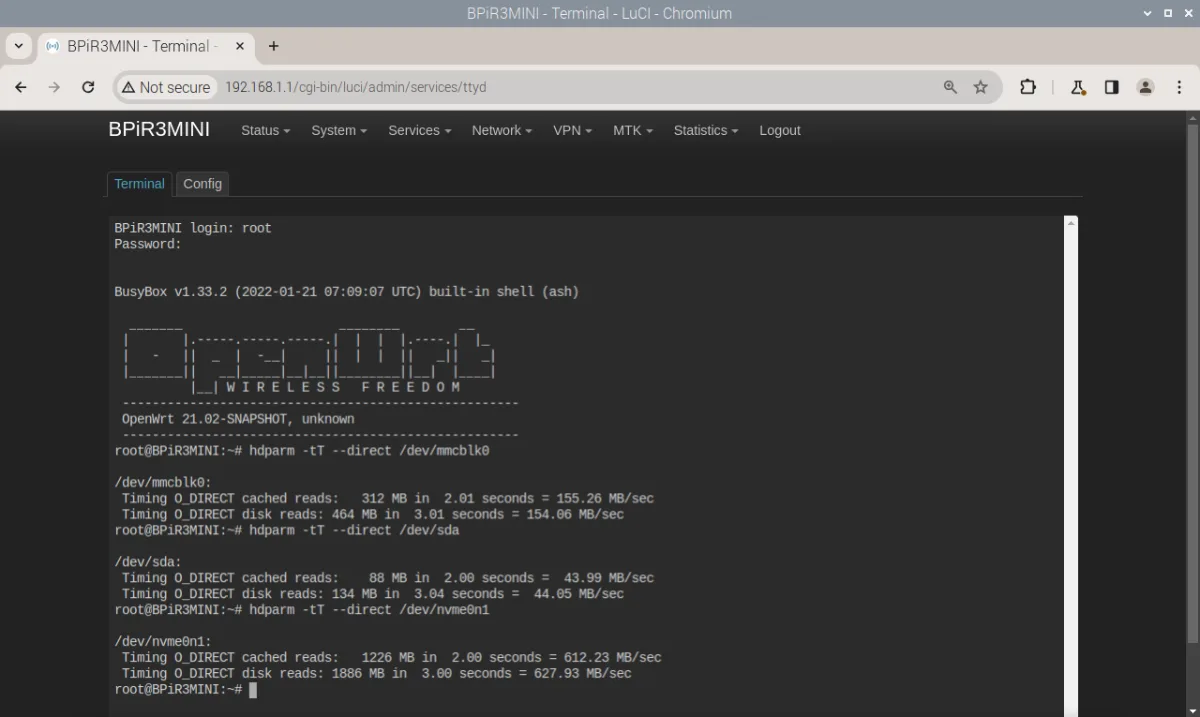Click the page scrollbar down arrow
Viewport: 1200px width, 717px height.
[x=1192, y=709]
